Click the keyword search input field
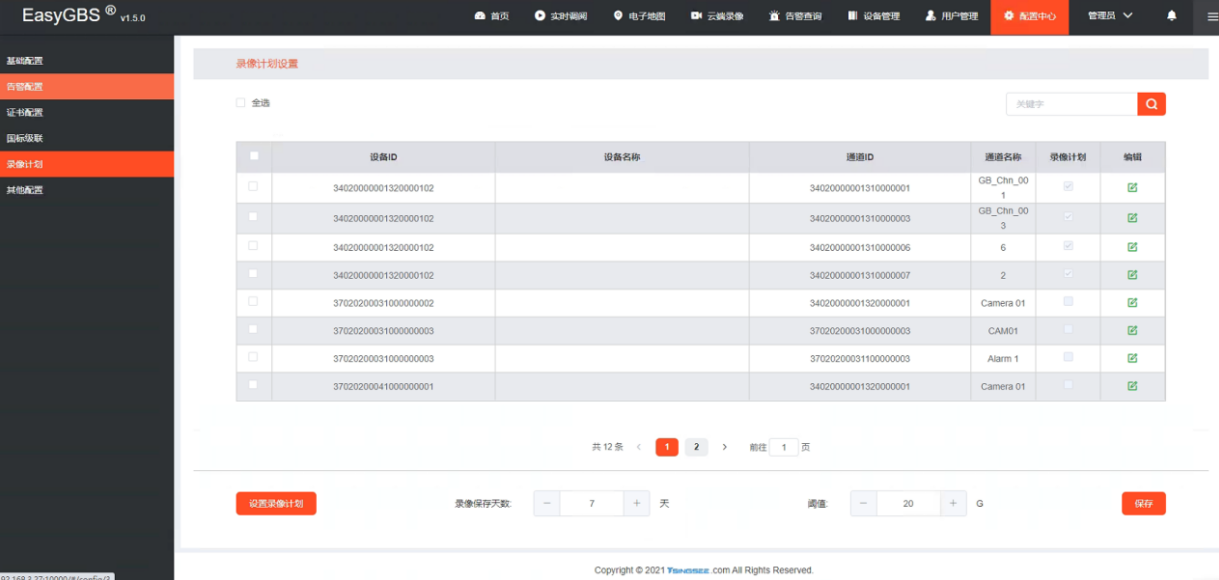This screenshot has height=580, width=1219. pyautogui.click(x=1072, y=104)
